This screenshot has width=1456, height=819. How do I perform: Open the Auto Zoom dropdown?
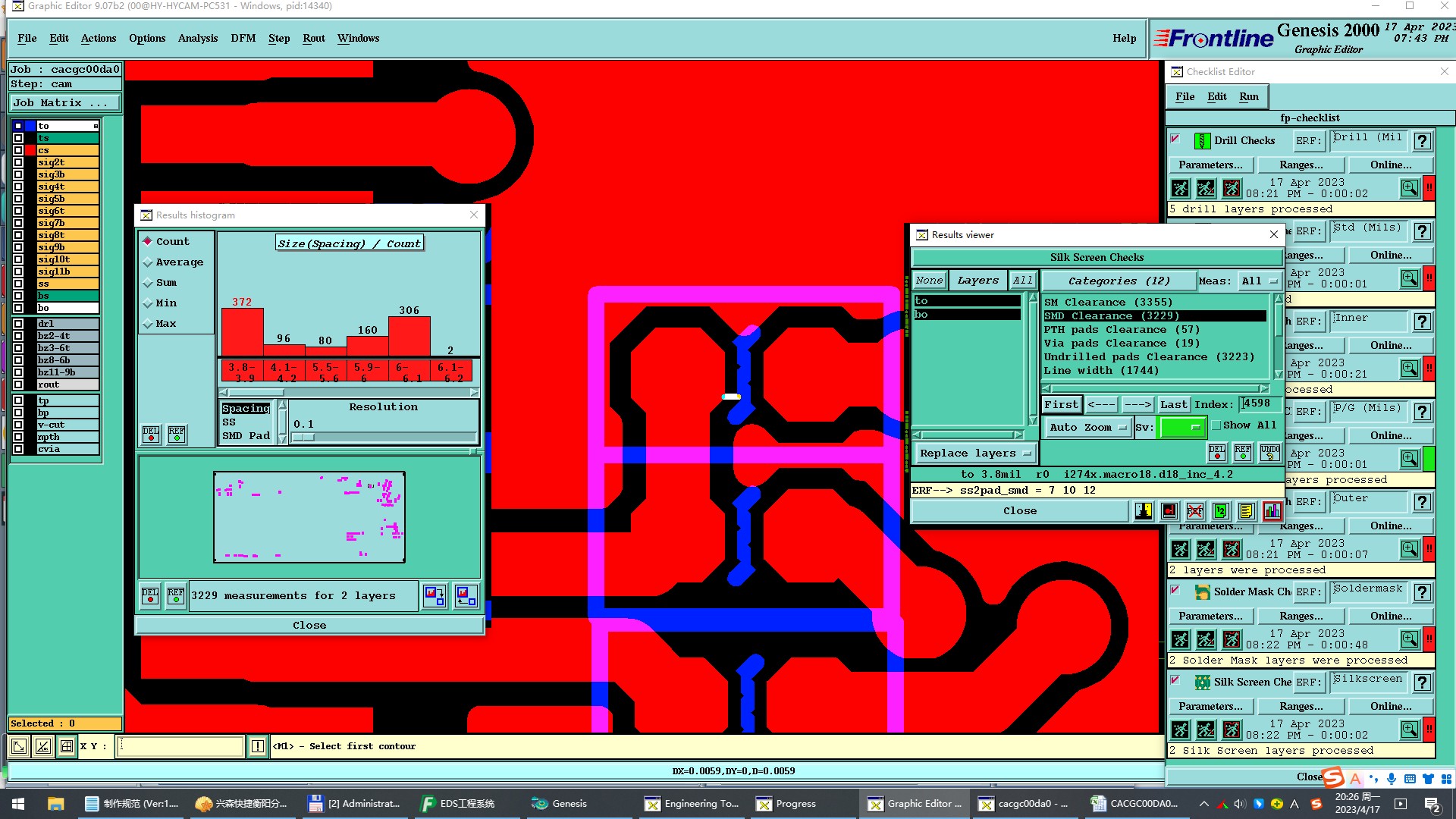click(1088, 428)
